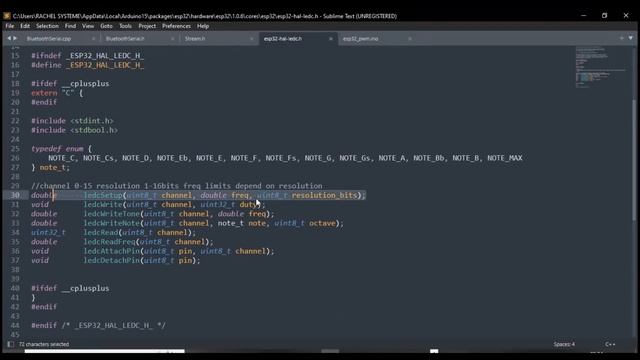Click 'note_t;' on line 27
This screenshot has width=640, height=360.
(x=55, y=167)
